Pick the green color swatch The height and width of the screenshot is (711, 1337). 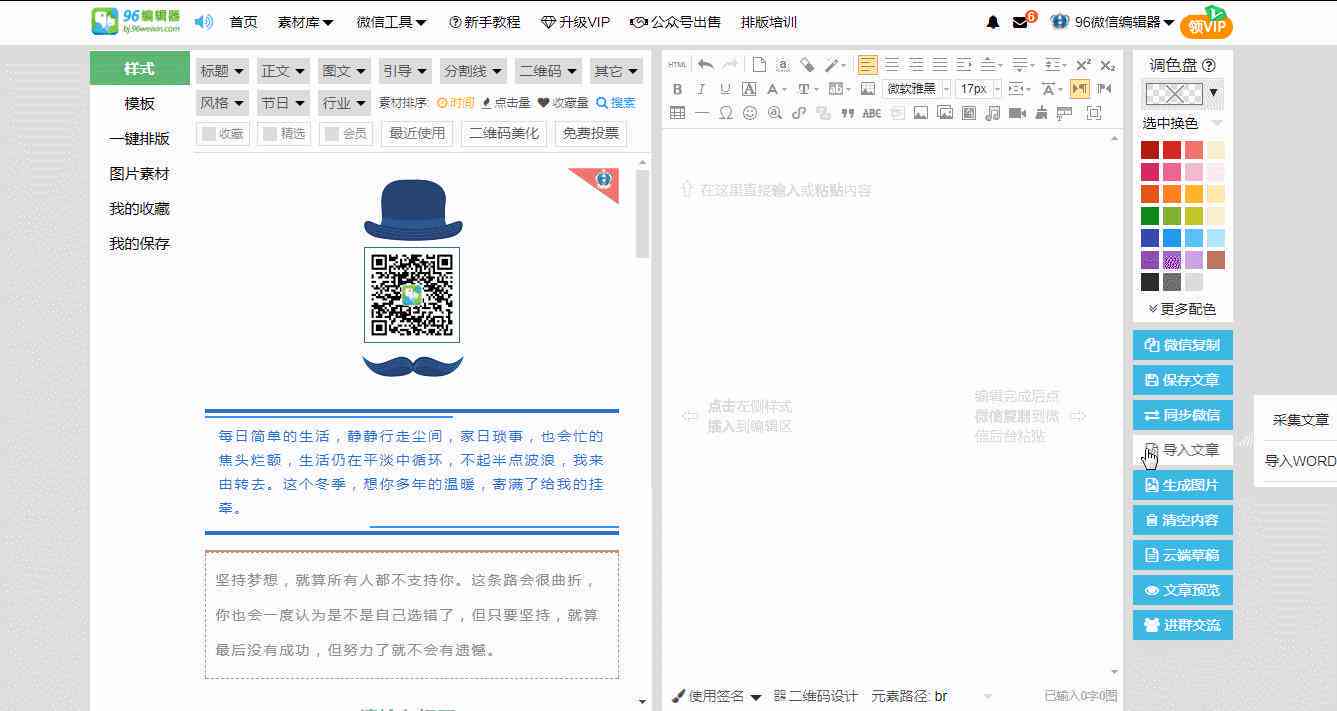[x=1150, y=216]
